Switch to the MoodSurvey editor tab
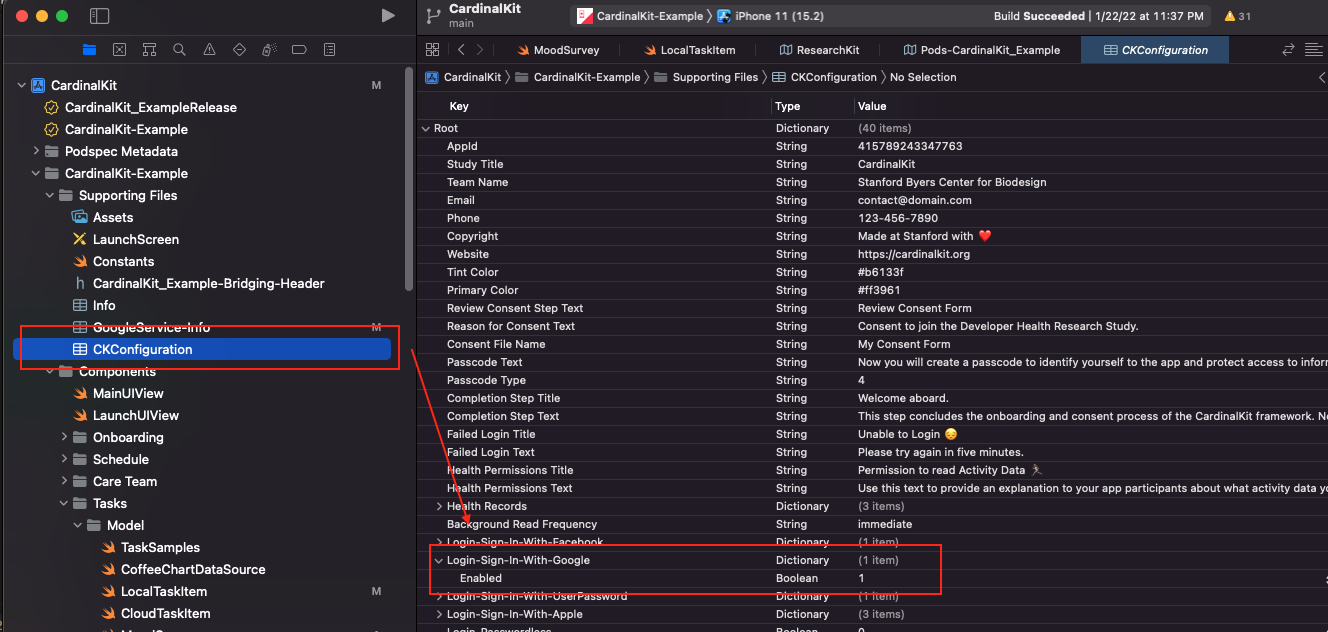 pos(558,50)
